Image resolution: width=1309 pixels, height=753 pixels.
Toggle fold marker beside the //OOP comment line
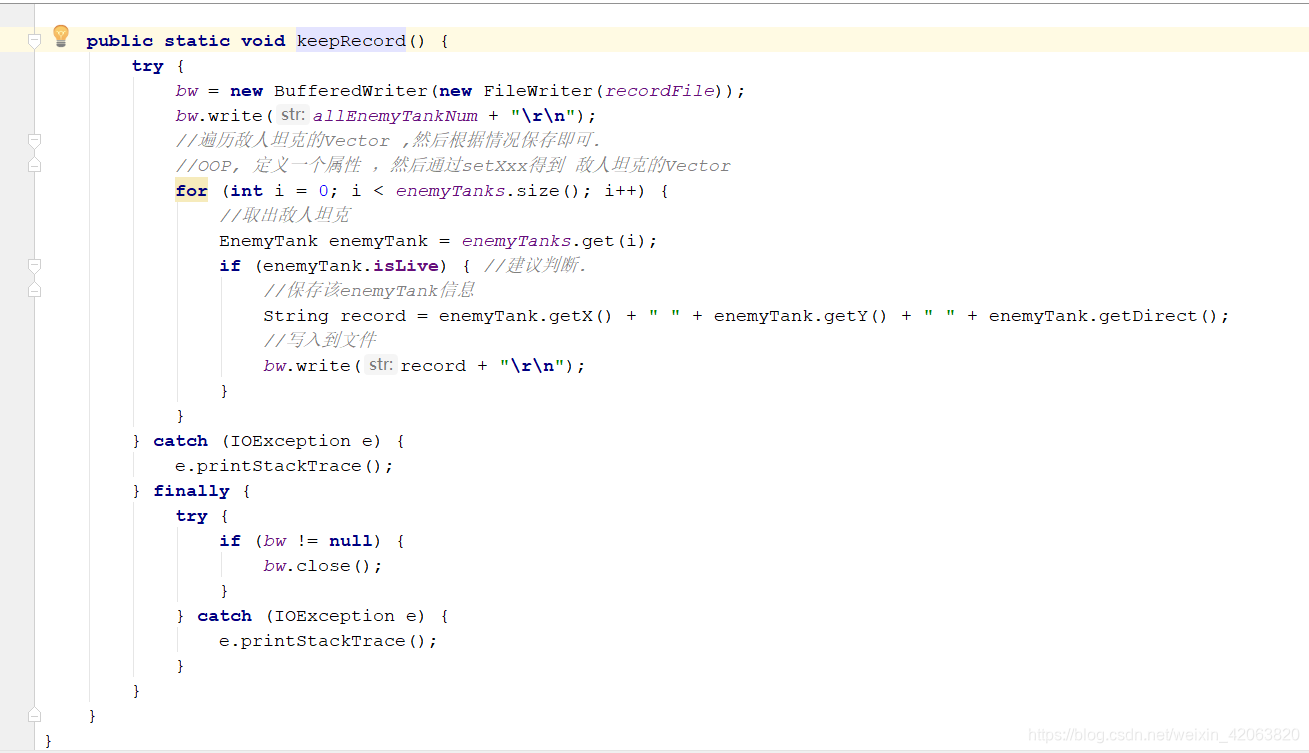(34, 165)
